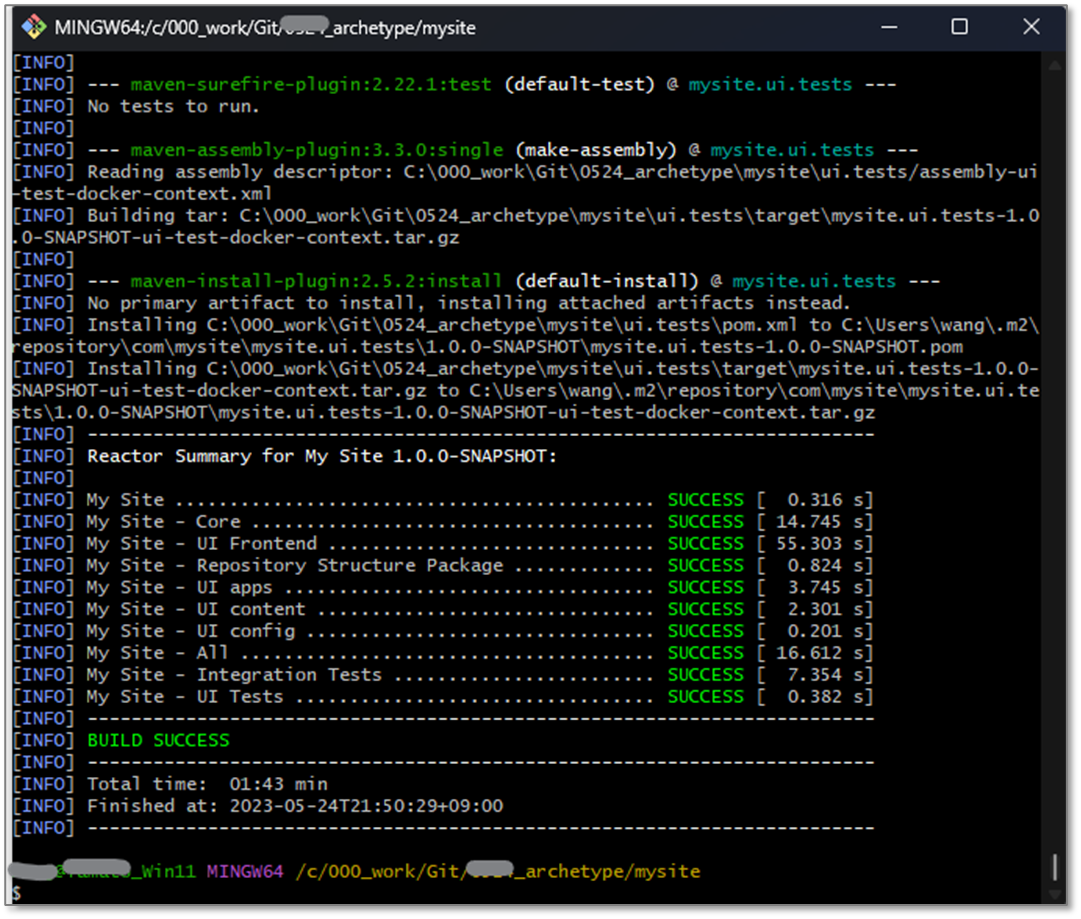This screenshot has height=919, width=1081.
Task: Click the BUILD SUCCESS message
Action: coord(159,740)
